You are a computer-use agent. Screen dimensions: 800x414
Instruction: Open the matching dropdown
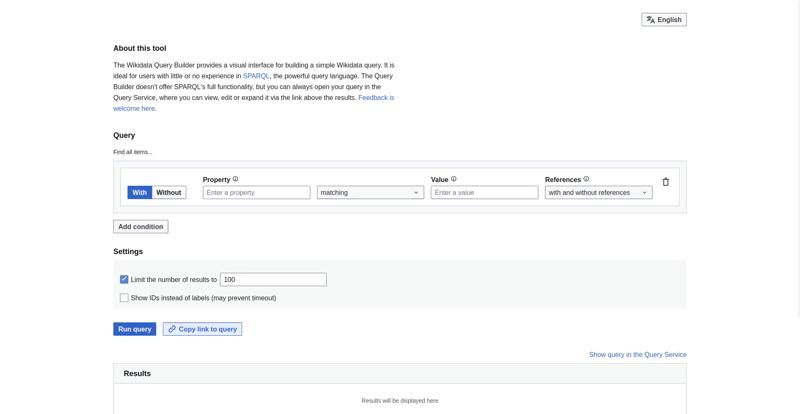370,192
